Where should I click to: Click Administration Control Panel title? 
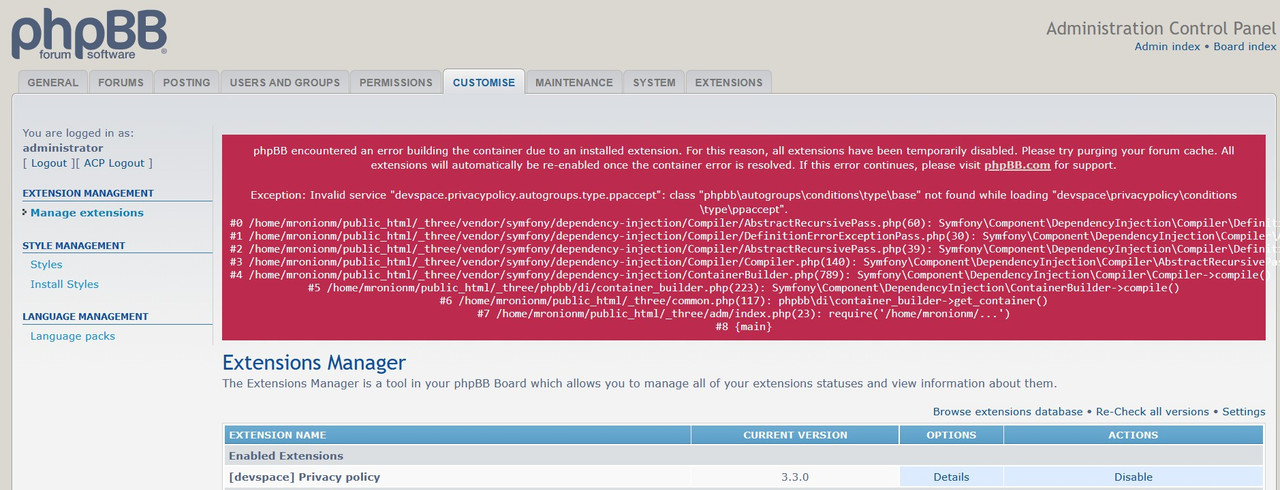[x=1161, y=28]
